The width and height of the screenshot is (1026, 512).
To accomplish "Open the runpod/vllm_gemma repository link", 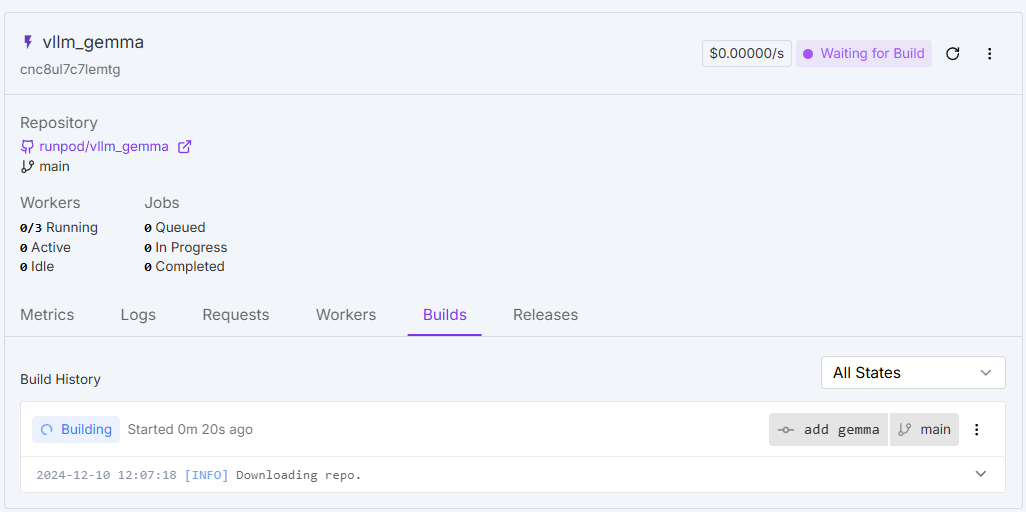I will (x=104, y=146).
